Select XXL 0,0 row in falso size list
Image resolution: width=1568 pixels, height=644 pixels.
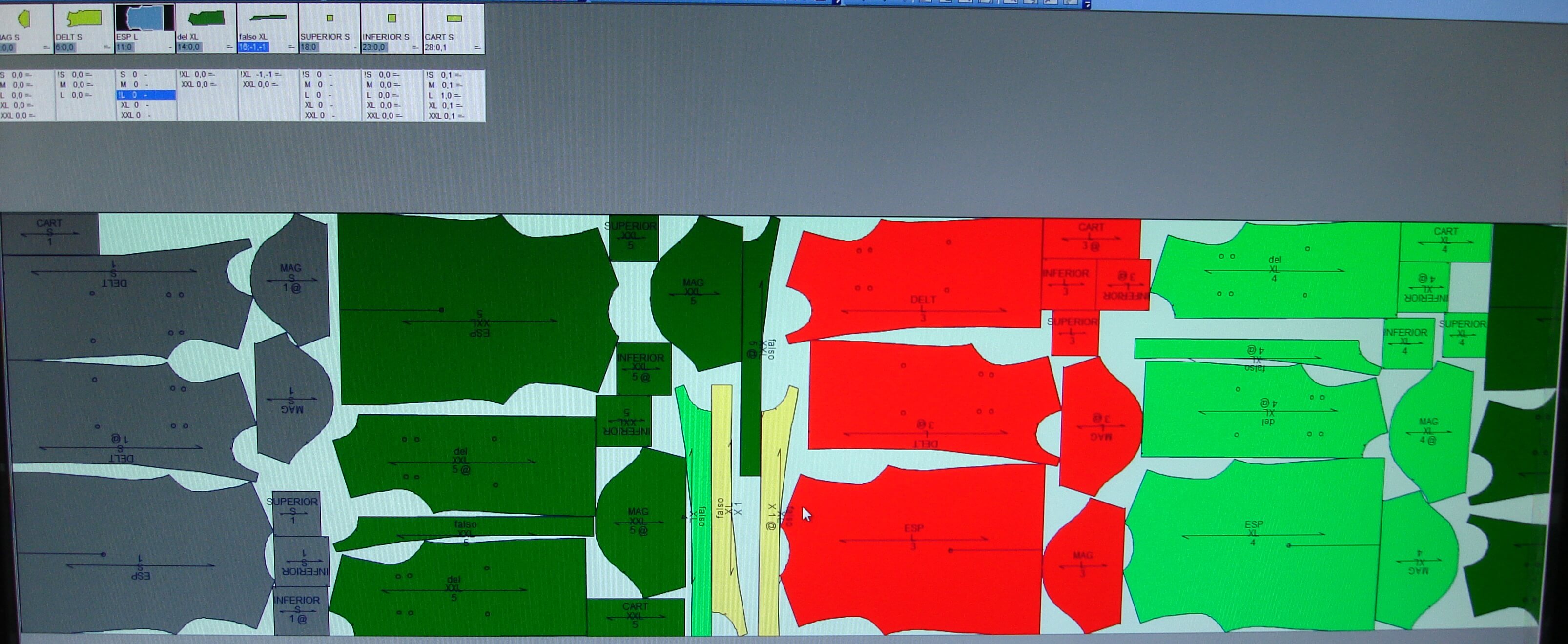pyautogui.click(x=261, y=84)
